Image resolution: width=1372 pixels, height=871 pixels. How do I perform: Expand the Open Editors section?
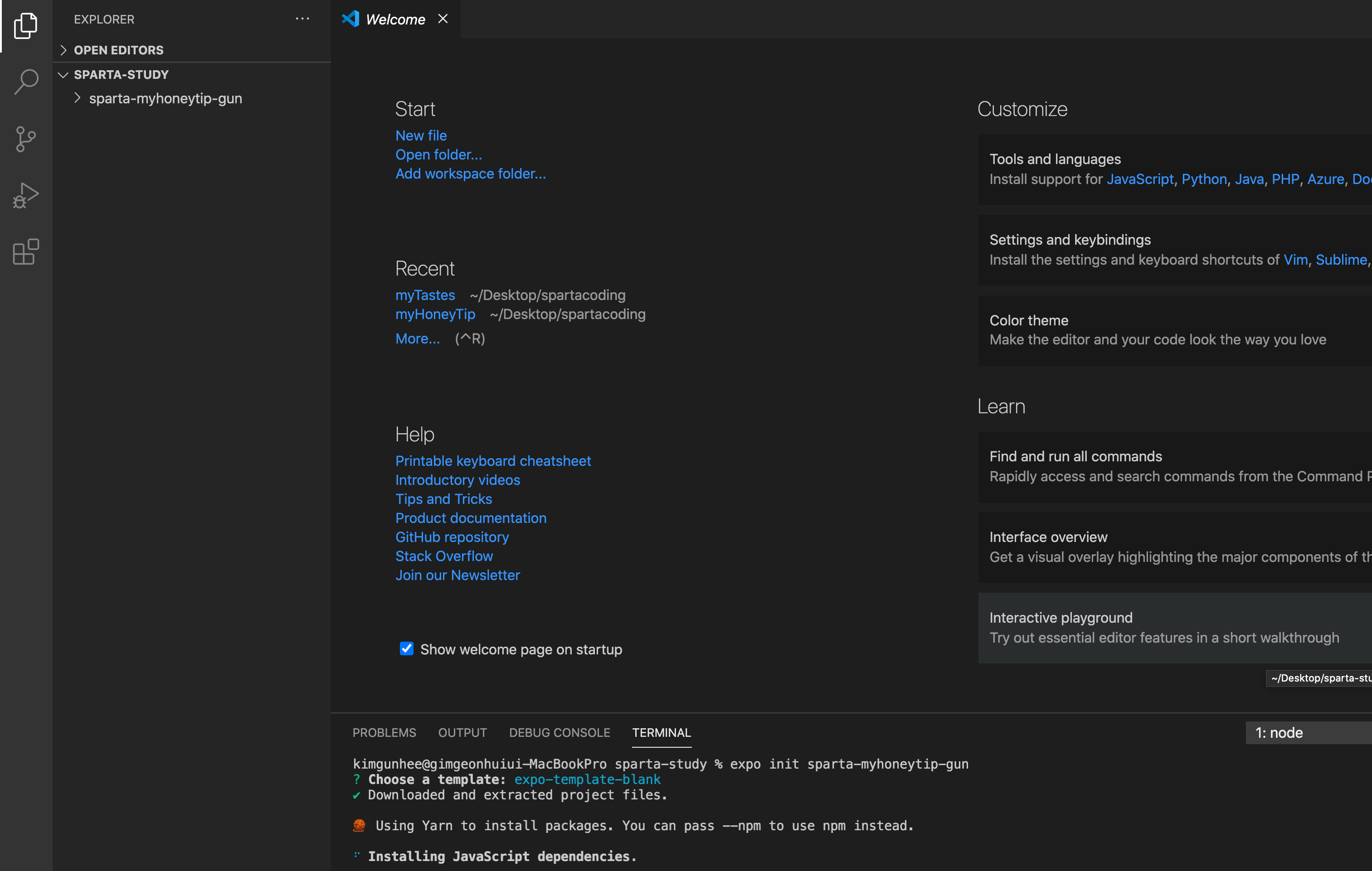[x=118, y=50]
